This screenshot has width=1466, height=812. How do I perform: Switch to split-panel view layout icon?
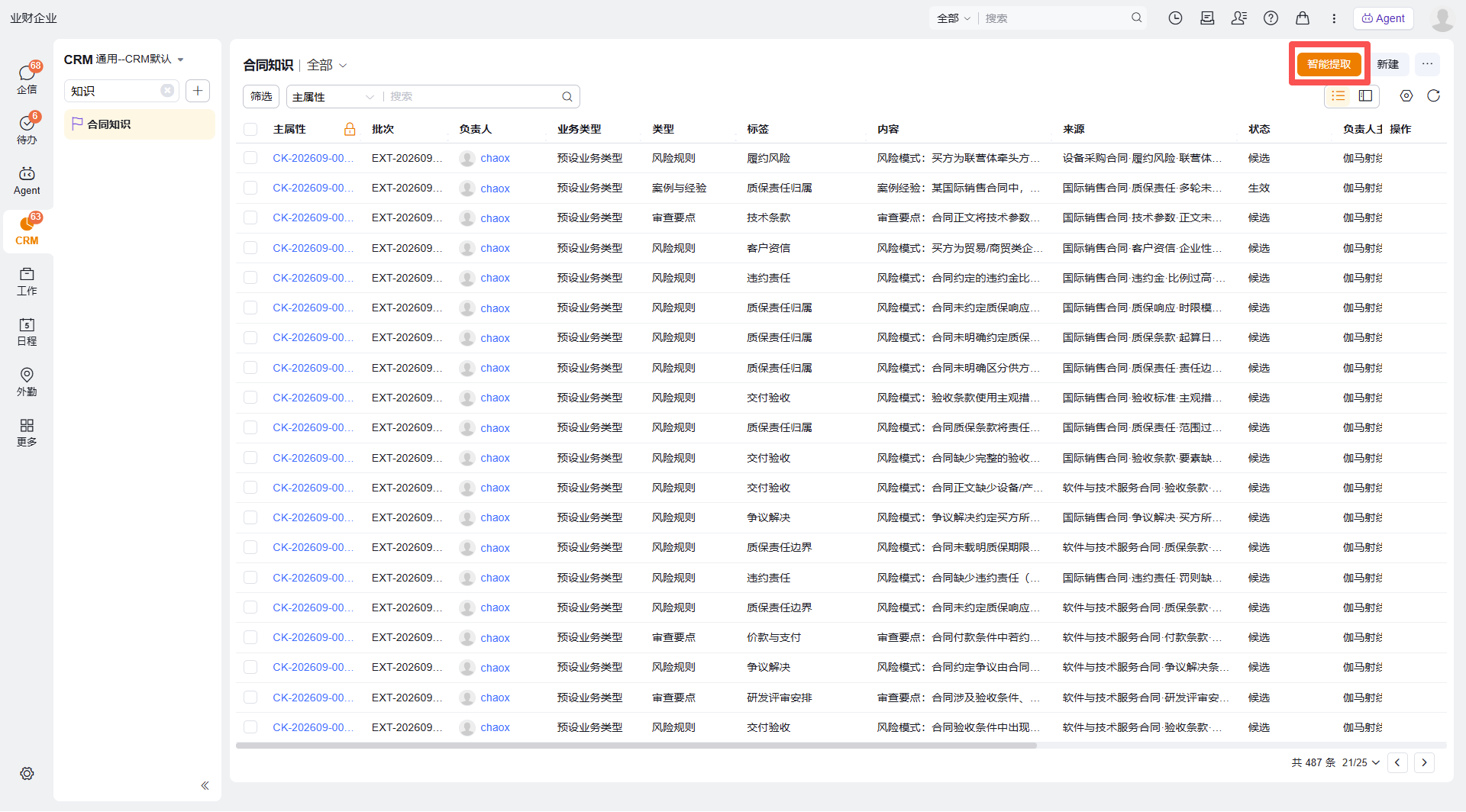pos(1366,95)
